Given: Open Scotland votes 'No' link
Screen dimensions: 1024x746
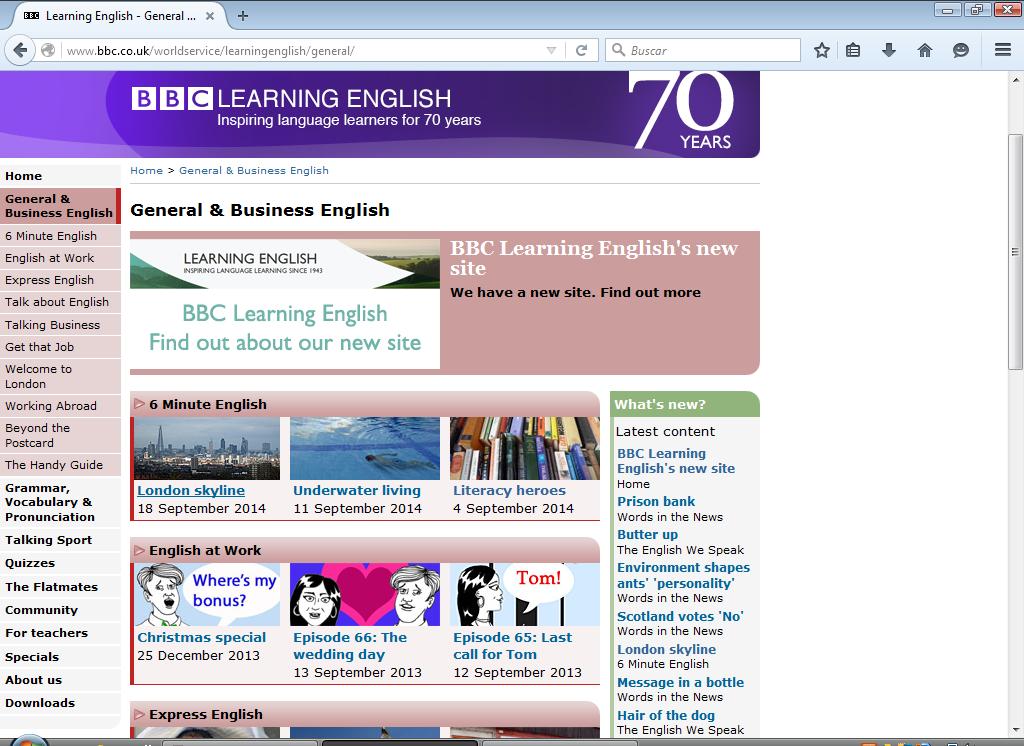Looking at the screenshot, I should coord(680,616).
